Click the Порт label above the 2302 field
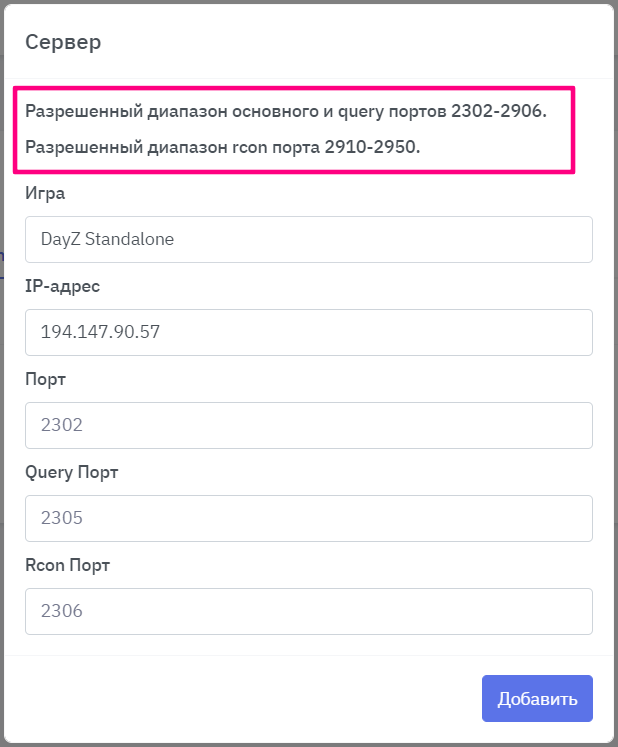The width and height of the screenshot is (618, 747). click(45, 379)
